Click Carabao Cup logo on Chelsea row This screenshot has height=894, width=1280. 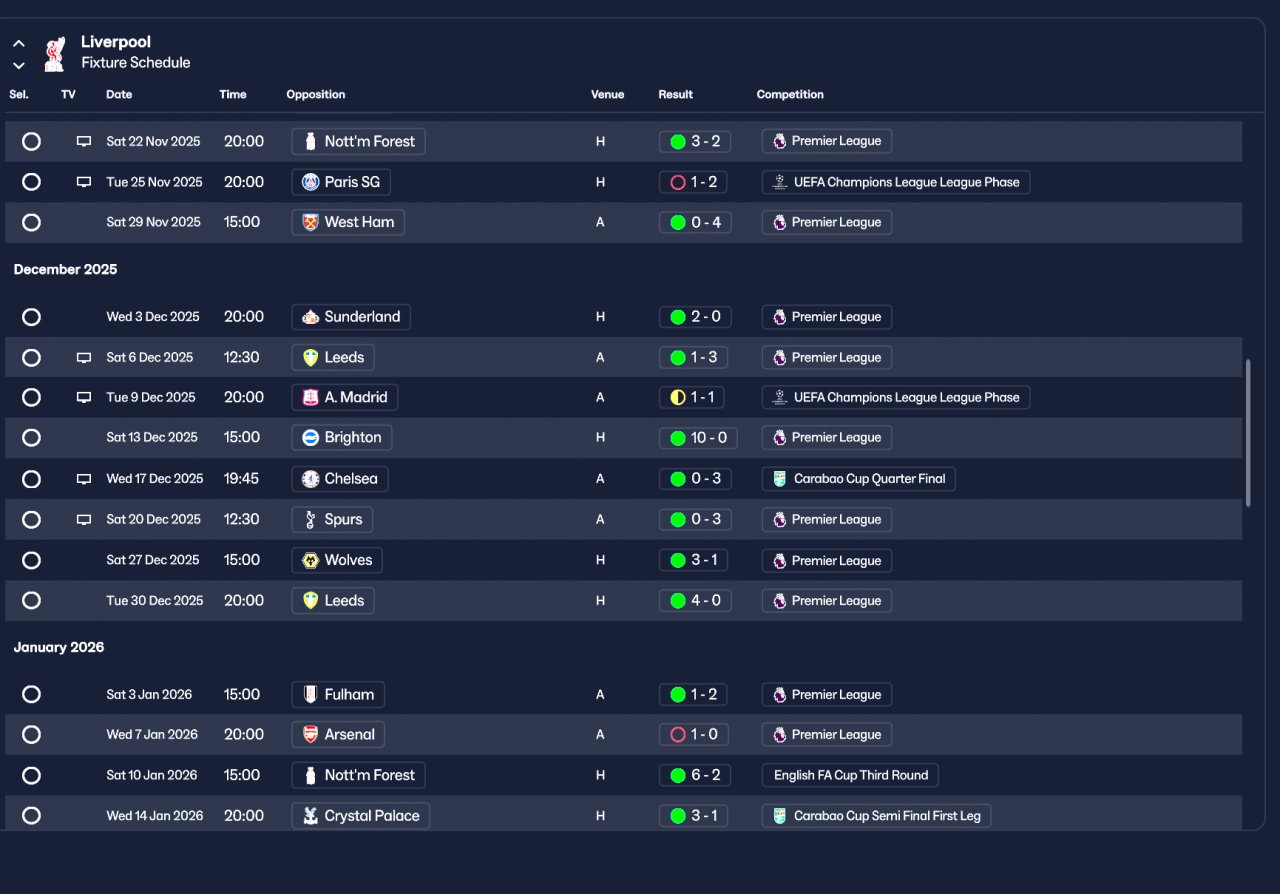tap(779, 479)
